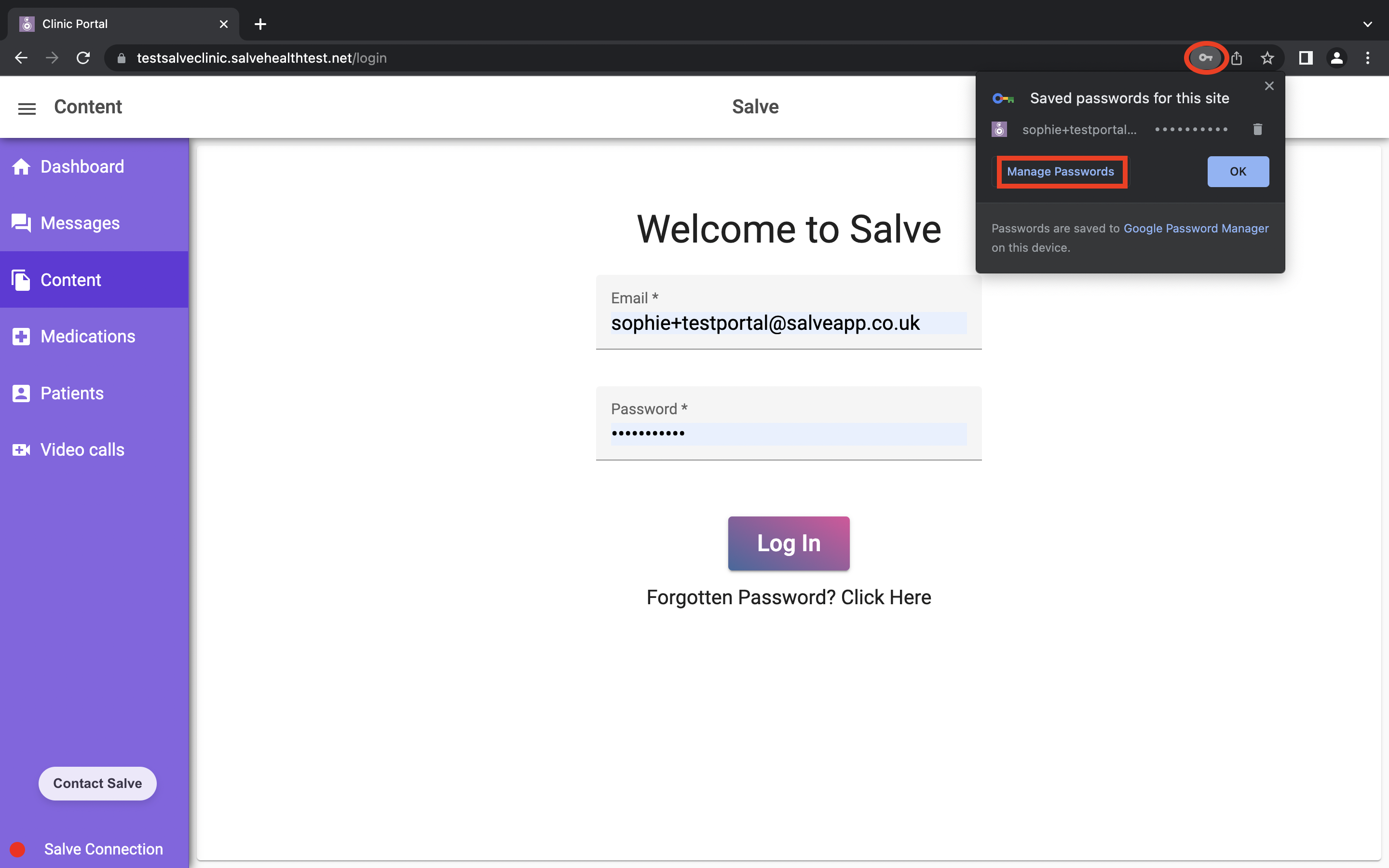Image resolution: width=1389 pixels, height=868 pixels.
Task: Click the Forgotten Password link
Action: (788, 597)
